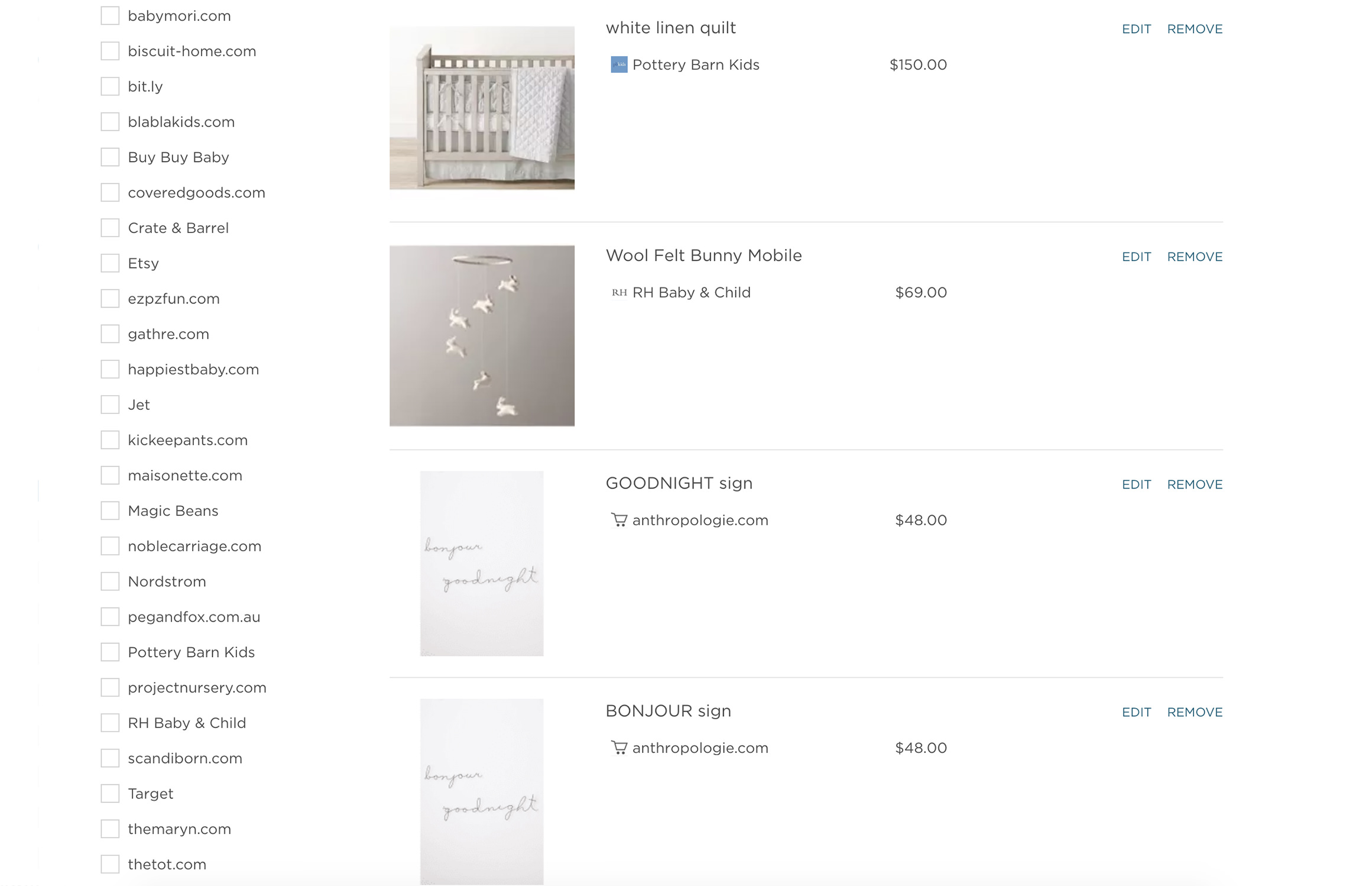Image resolution: width=1372 pixels, height=886 pixels.
Task: Edit the white linen quilt item
Action: click(x=1136, y=29)
